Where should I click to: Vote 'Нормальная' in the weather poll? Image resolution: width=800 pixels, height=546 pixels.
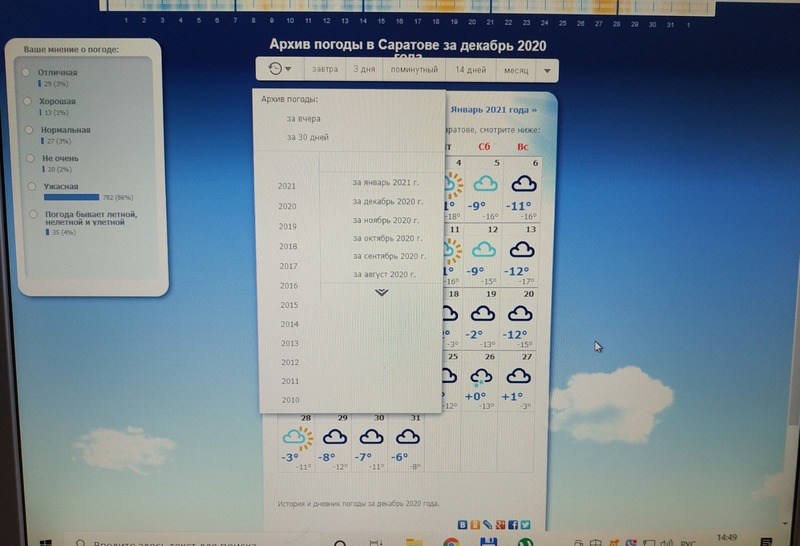pos(29,130)
